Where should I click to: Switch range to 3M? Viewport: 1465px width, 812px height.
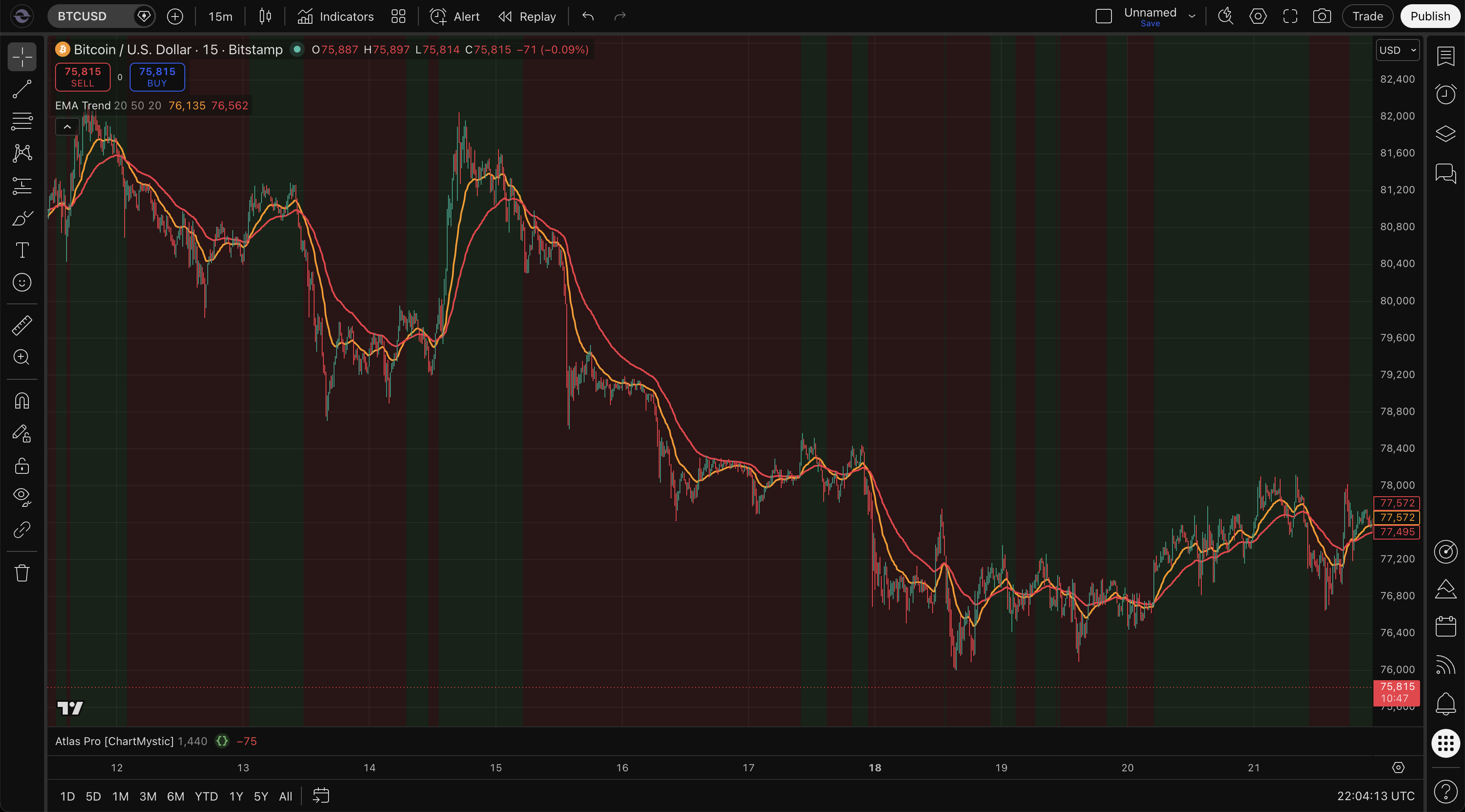coord(148,796)
